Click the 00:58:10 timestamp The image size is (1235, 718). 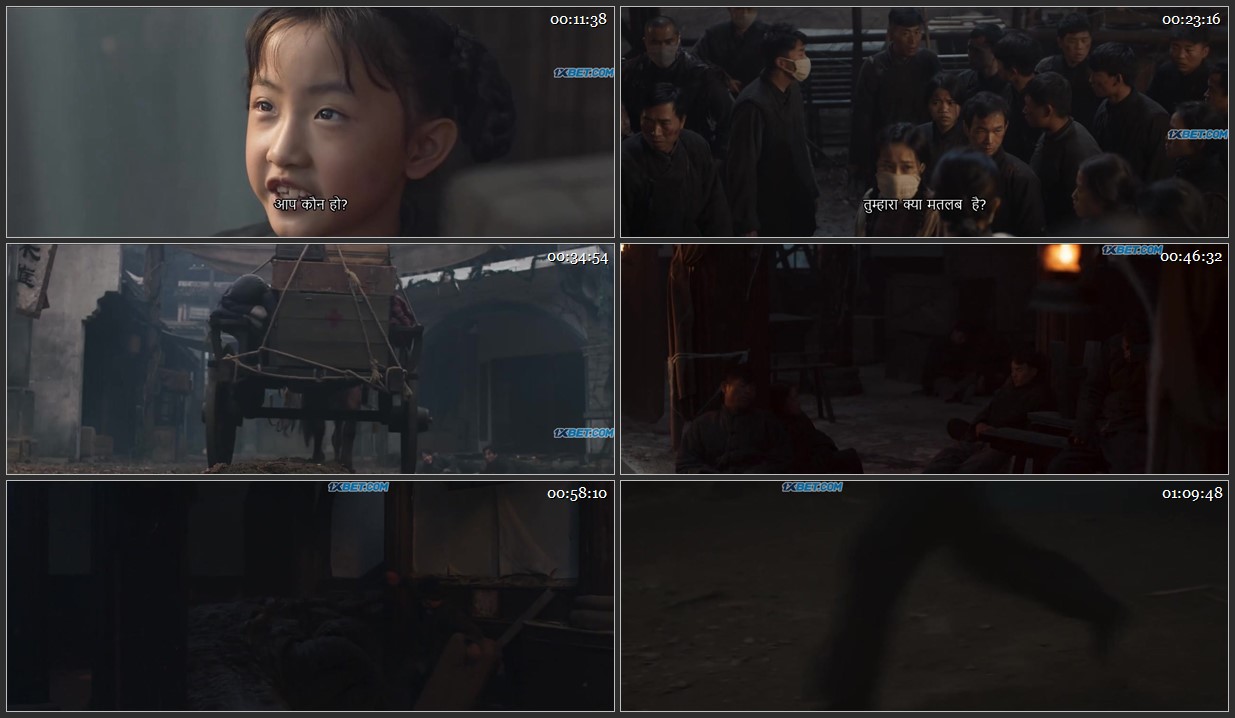pos(578,494)
